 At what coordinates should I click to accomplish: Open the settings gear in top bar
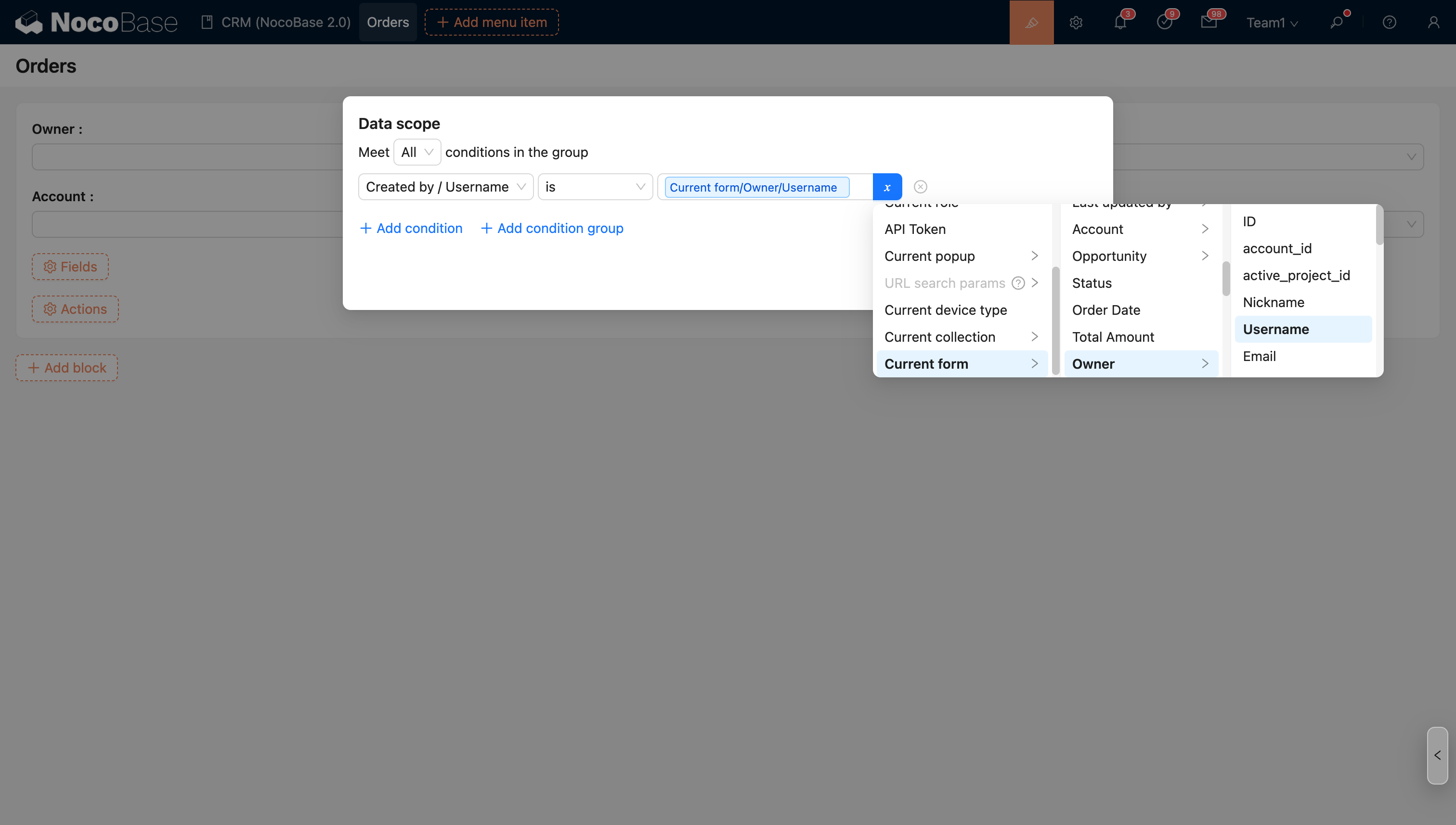pos(1076,22)
